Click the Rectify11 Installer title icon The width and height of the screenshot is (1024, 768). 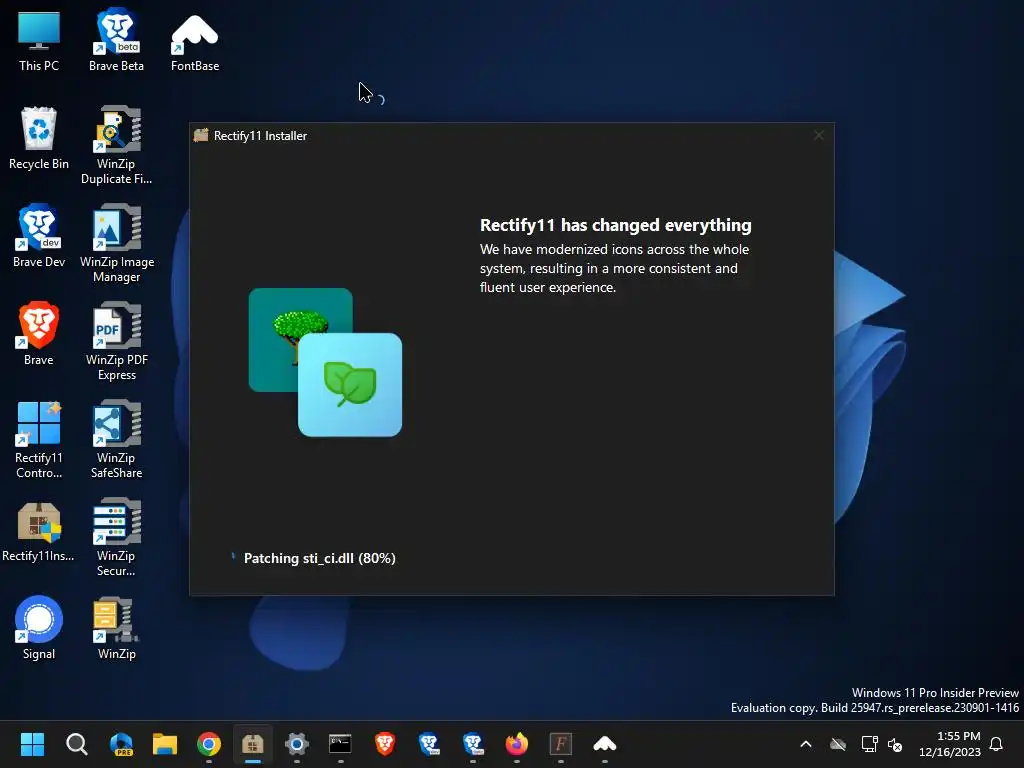201,135
